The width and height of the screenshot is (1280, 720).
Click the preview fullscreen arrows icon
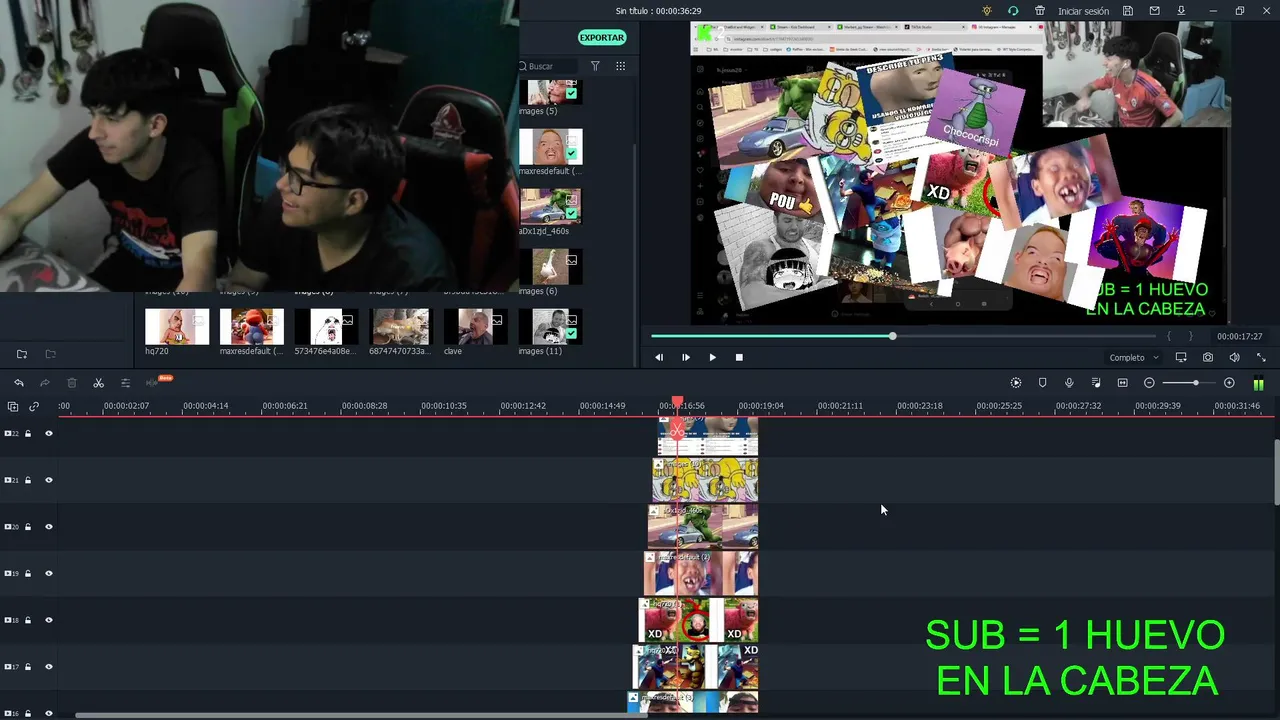tap(1261, 357)
